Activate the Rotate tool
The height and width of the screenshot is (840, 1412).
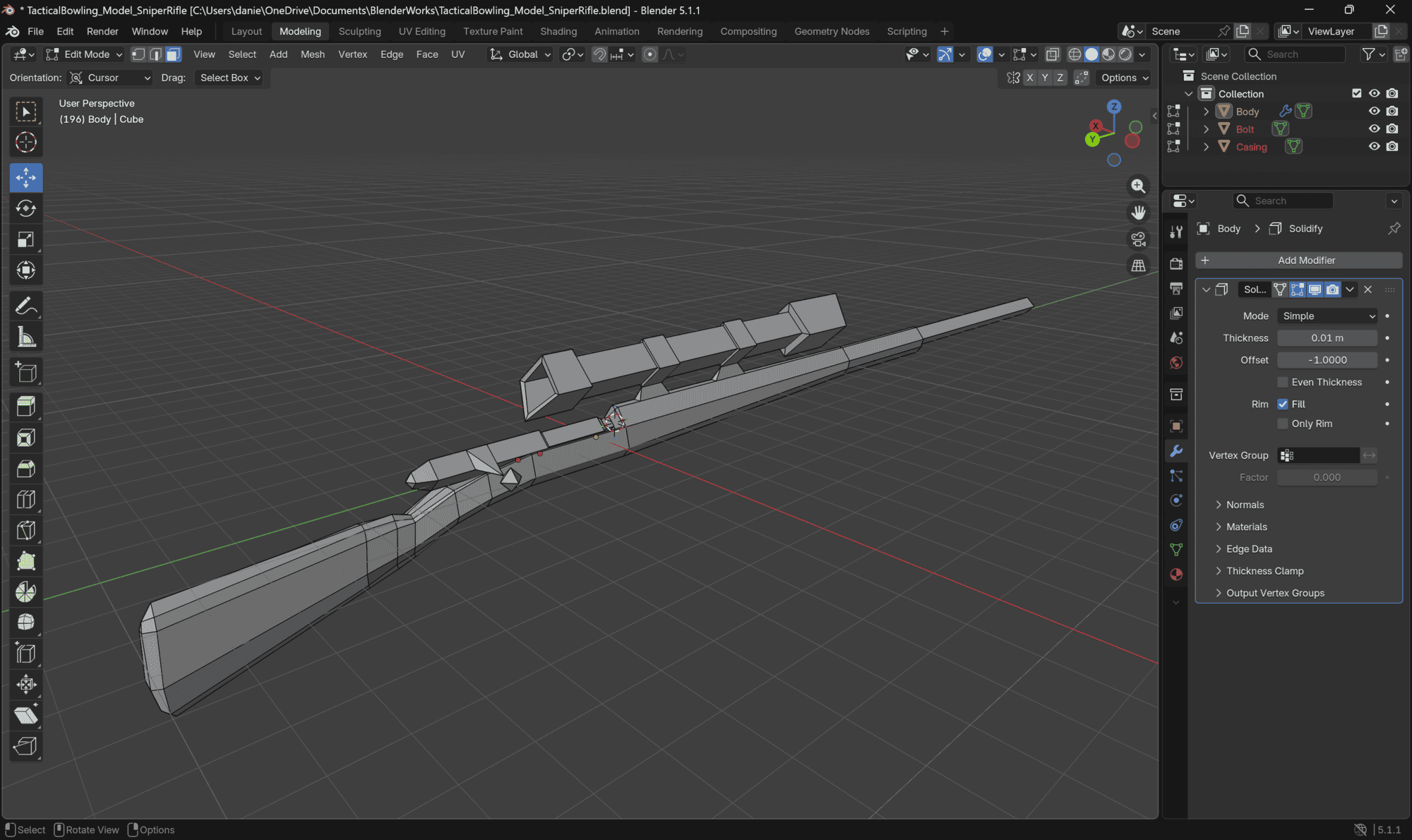coord(26,208)
